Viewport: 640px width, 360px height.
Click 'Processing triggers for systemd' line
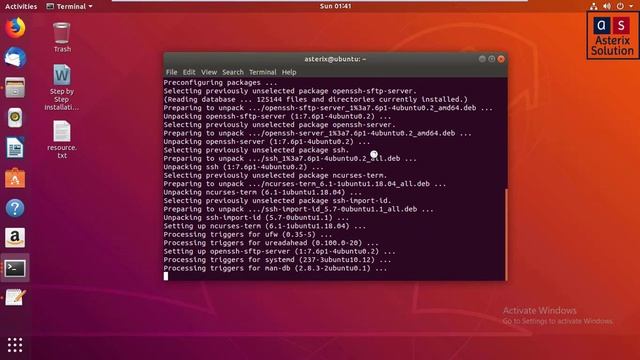coord(277,260)
